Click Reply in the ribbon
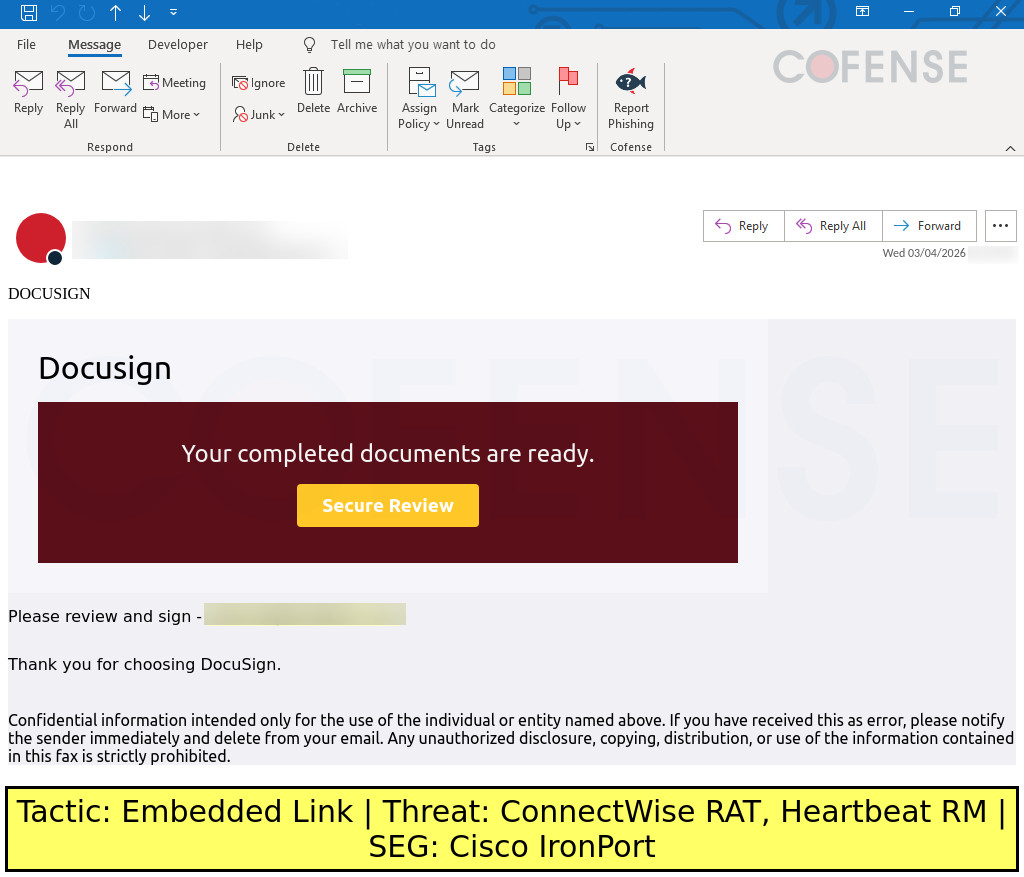This screenshot has height=877, width=1024. [28, 92]
